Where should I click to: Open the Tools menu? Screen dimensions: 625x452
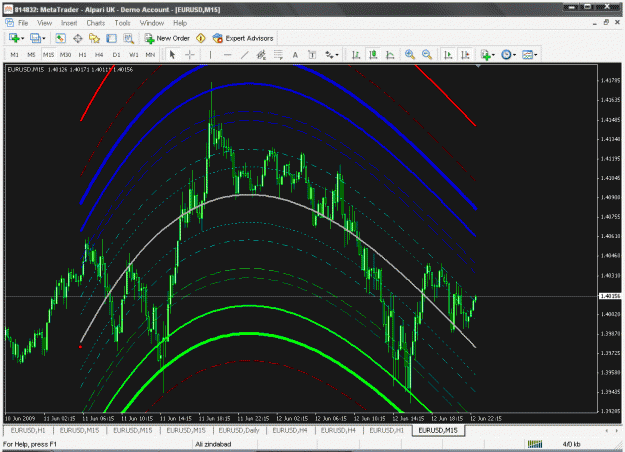tap(122, 23)
